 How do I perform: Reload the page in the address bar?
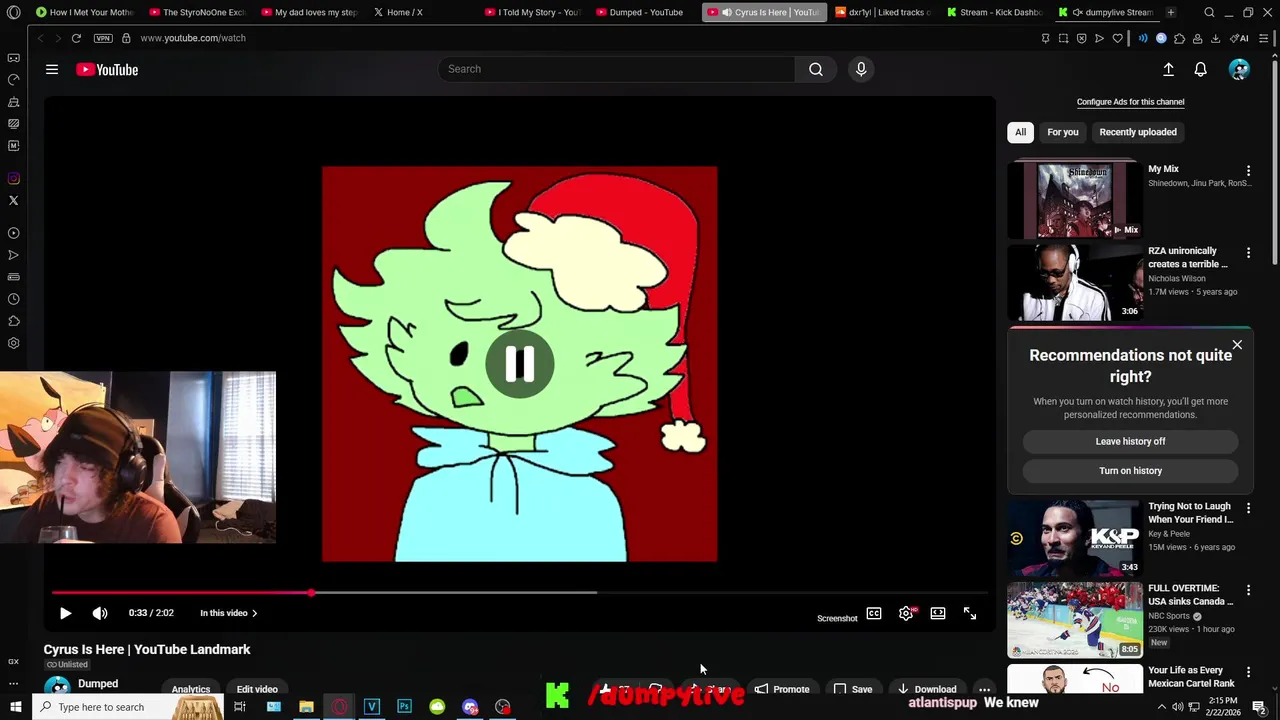(x=76, y=38)
